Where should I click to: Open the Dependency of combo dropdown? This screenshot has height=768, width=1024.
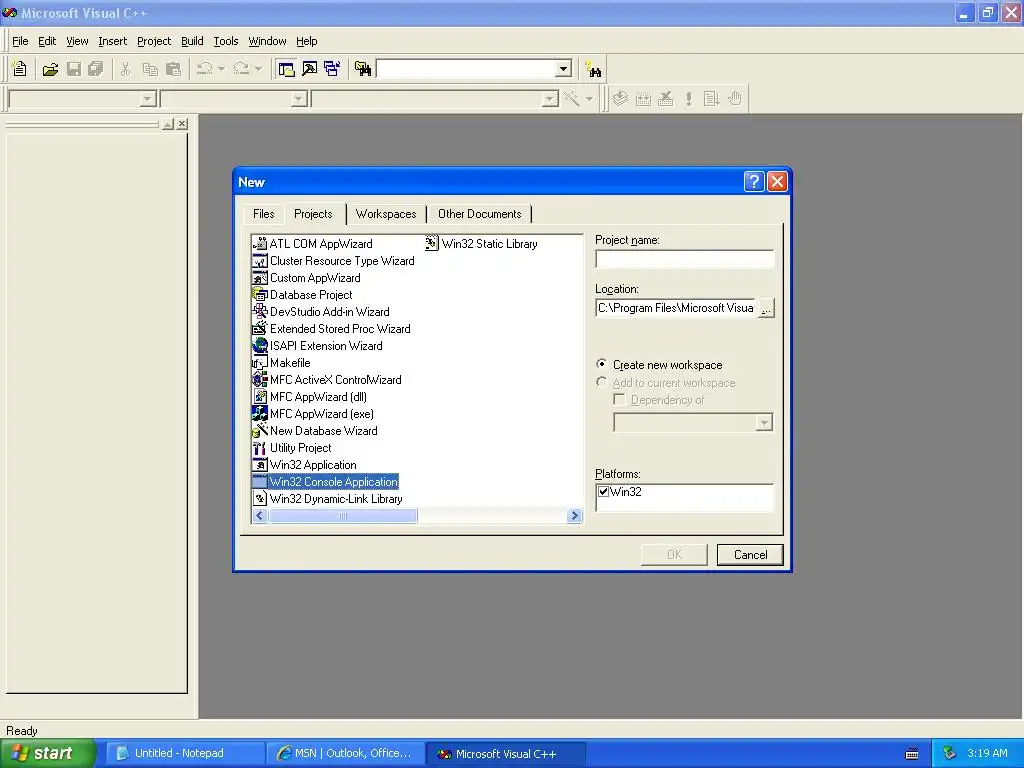tap(764, 423)
